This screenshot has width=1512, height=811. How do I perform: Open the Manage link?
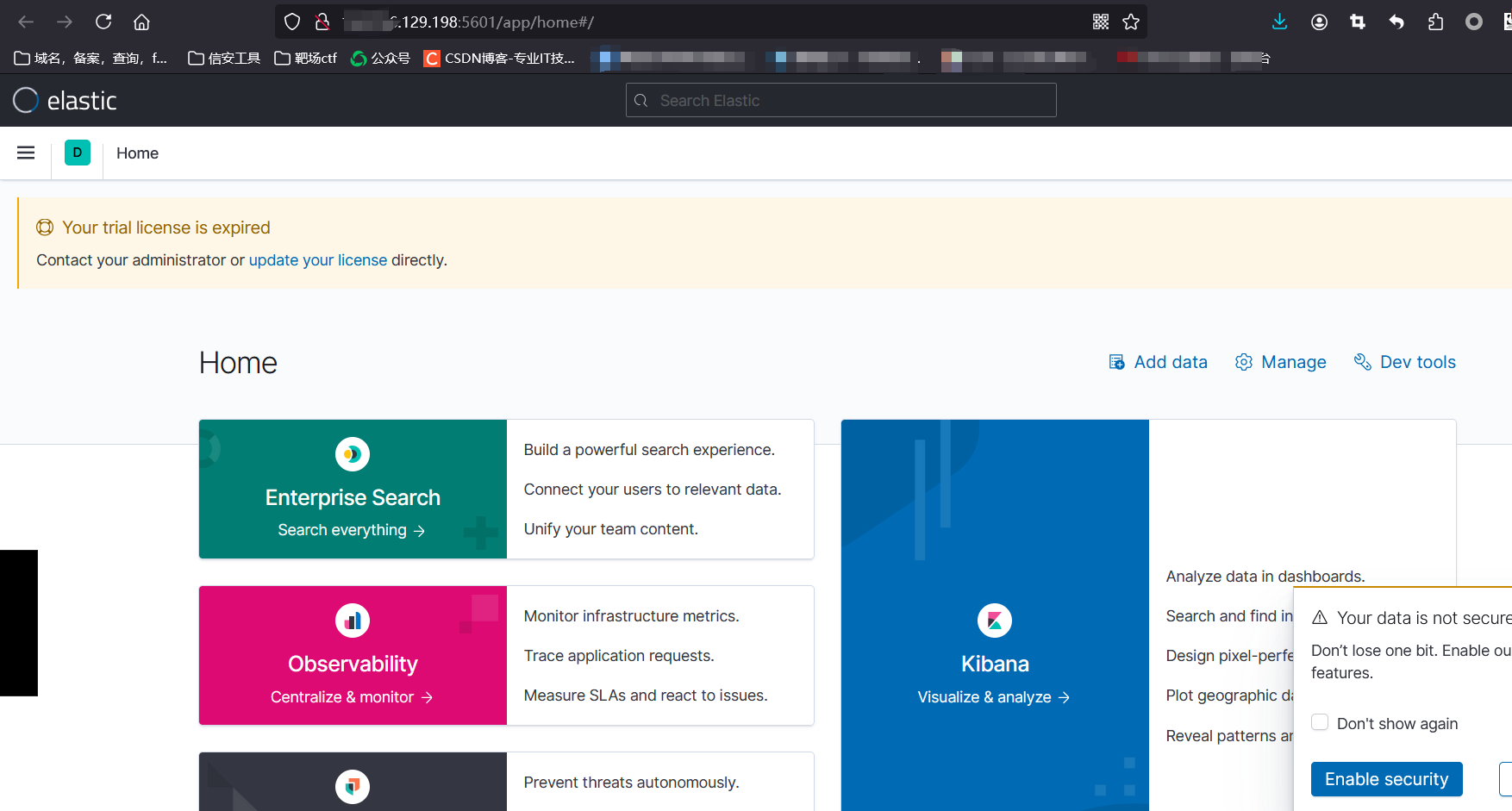1280,362
